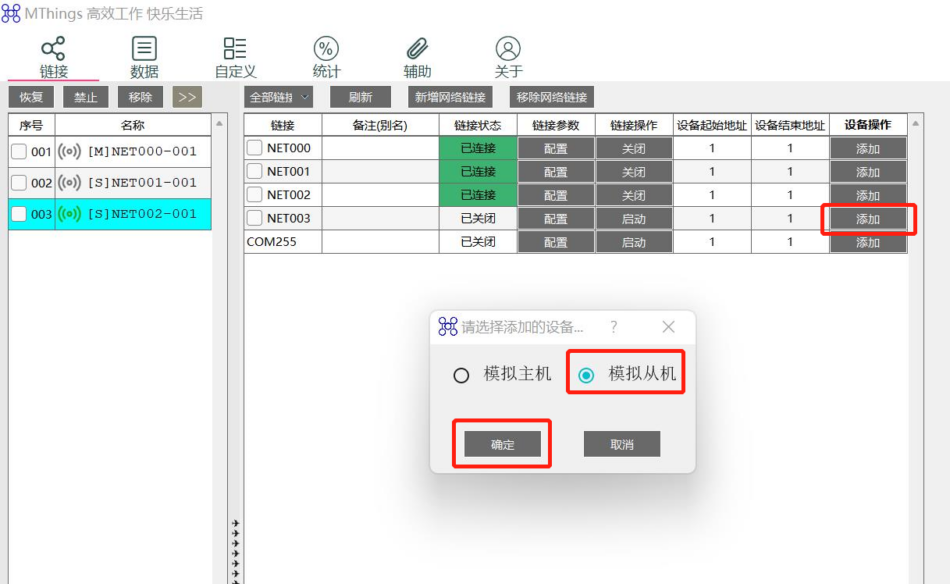Check the box for device 002
This screenshot has width=950, height=584.
coord(19,182)
